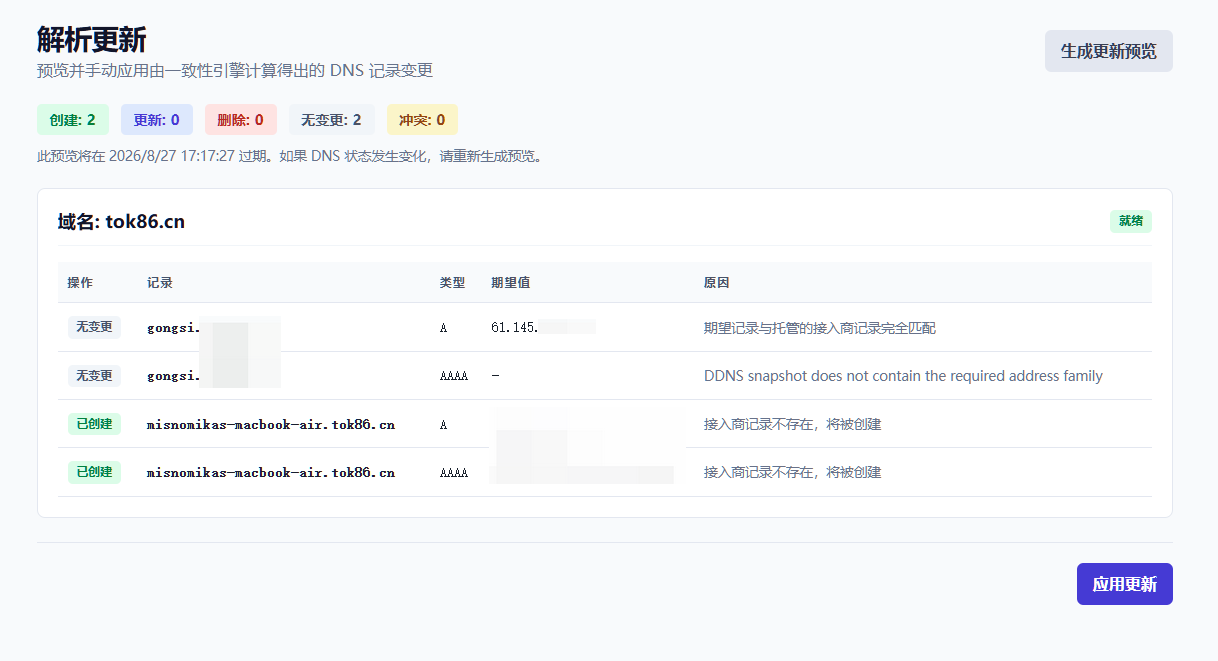This screenshot has height=661, width=1218.
Task: Click the 操作 column header
Action: tap(80, 283)
